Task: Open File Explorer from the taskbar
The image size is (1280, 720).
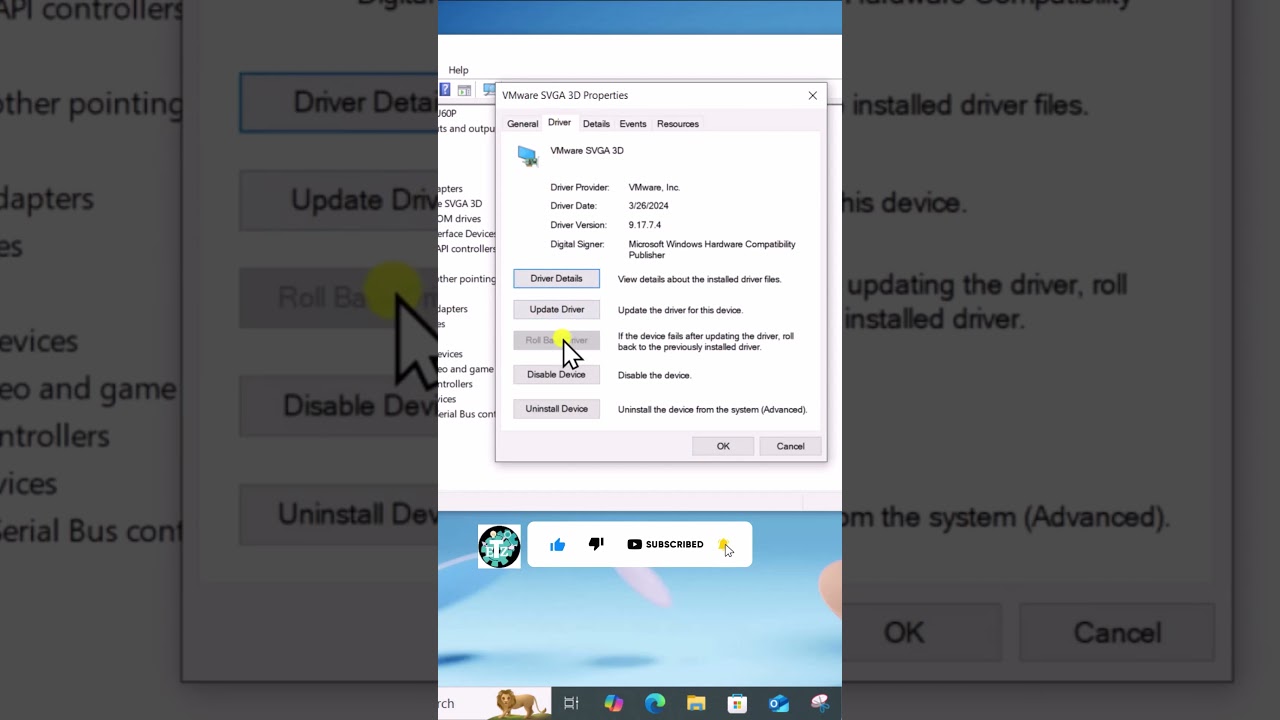Action: pos(696,703)
